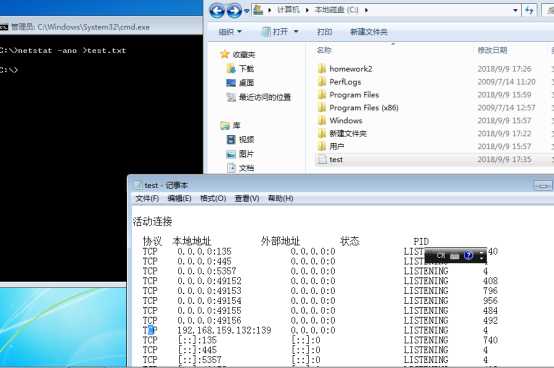Viewport: 554px width, 368px height.
Task: Click the 本地地址 column heading text in Notepad
Action: 192,241
